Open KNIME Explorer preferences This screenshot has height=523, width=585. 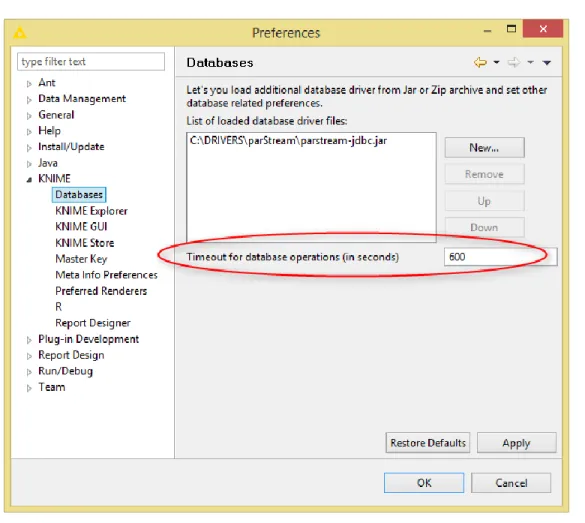(91, 211)
